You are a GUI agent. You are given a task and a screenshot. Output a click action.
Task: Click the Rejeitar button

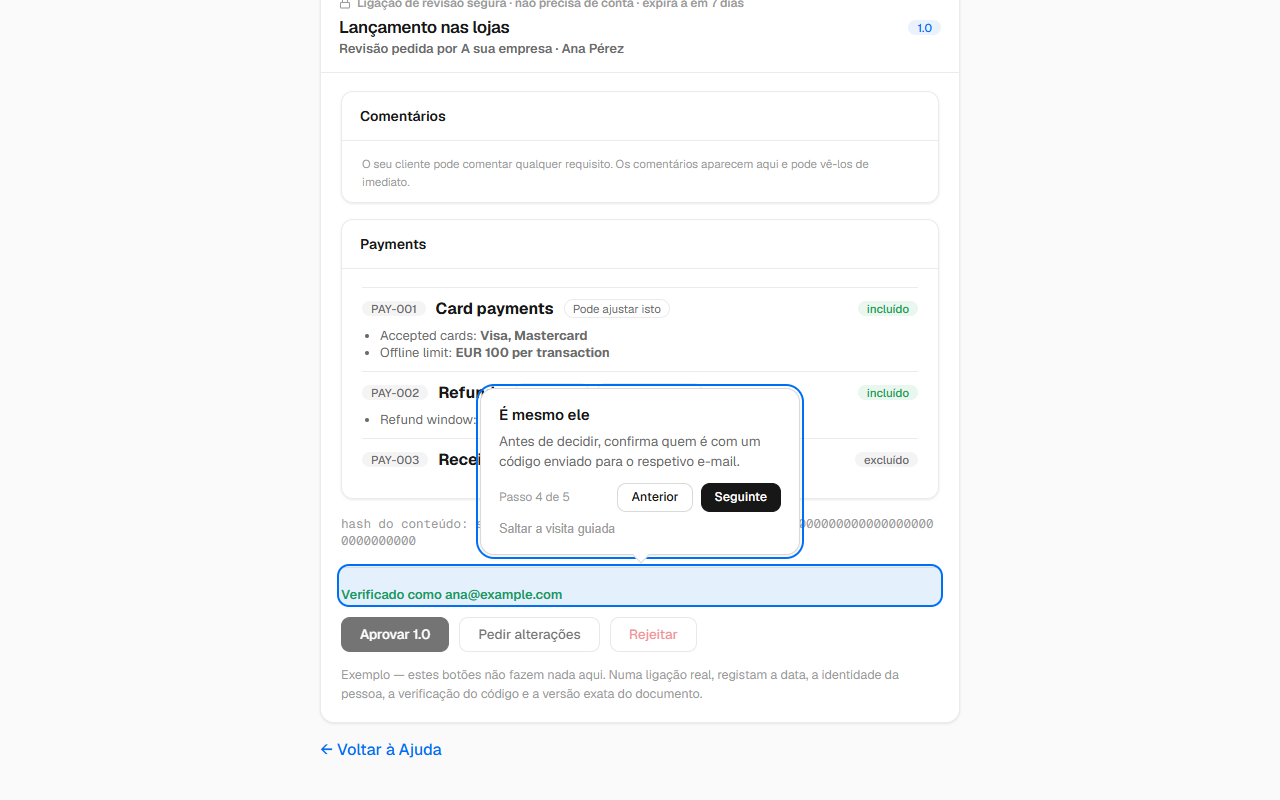point(653,634)
